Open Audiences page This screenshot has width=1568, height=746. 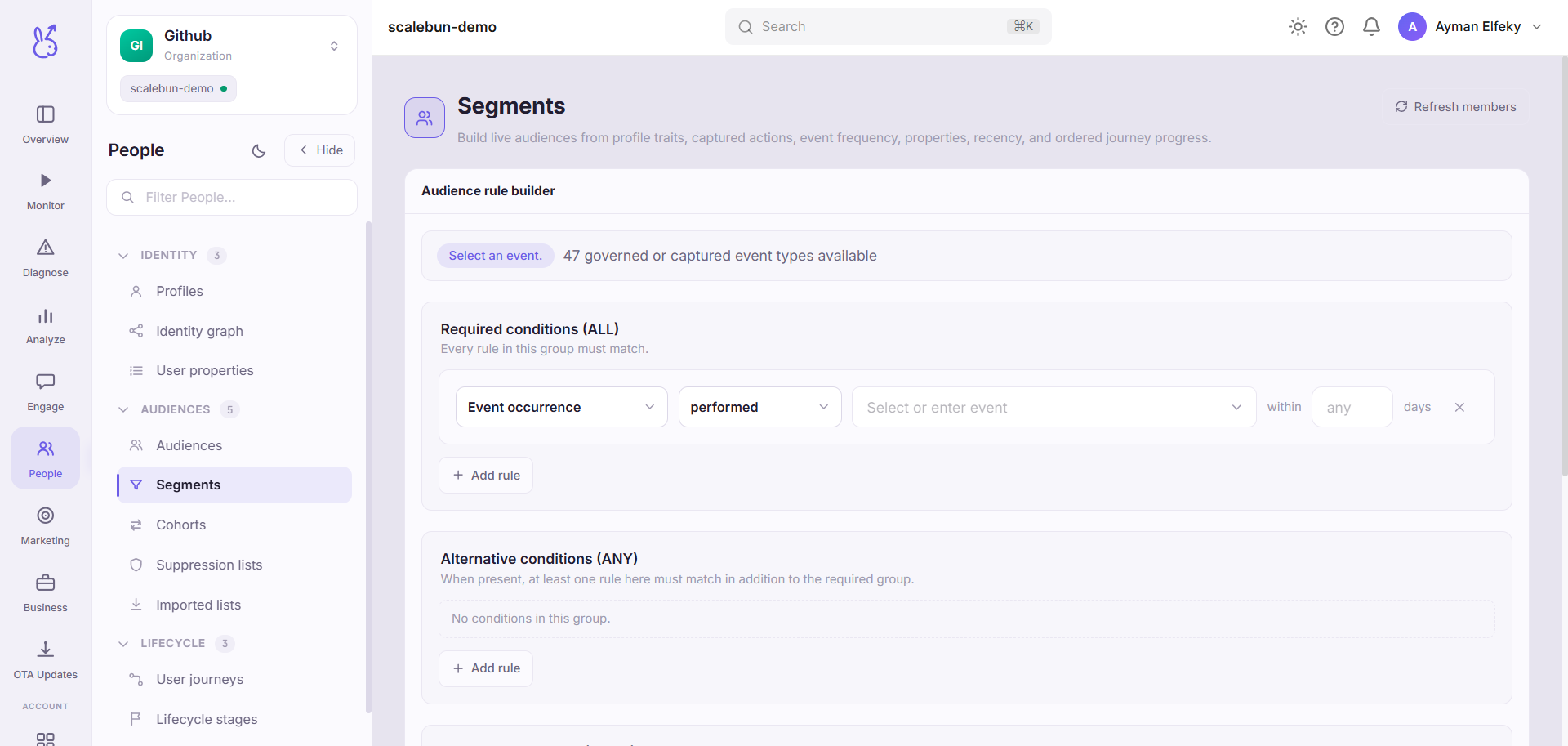coord(234,445)
